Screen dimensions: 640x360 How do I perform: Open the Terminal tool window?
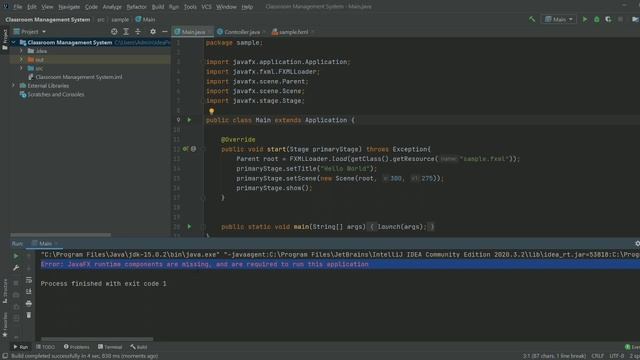point(110,347)
